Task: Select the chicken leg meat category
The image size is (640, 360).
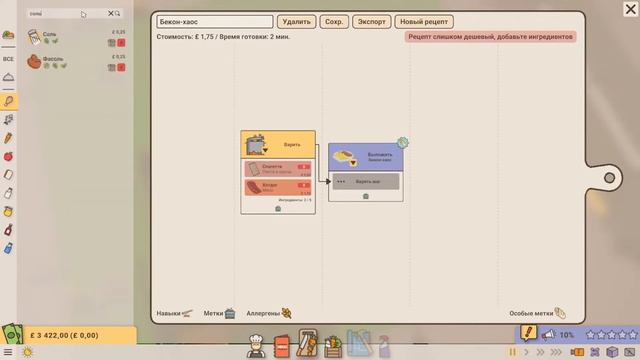Action: click(8, 101)
